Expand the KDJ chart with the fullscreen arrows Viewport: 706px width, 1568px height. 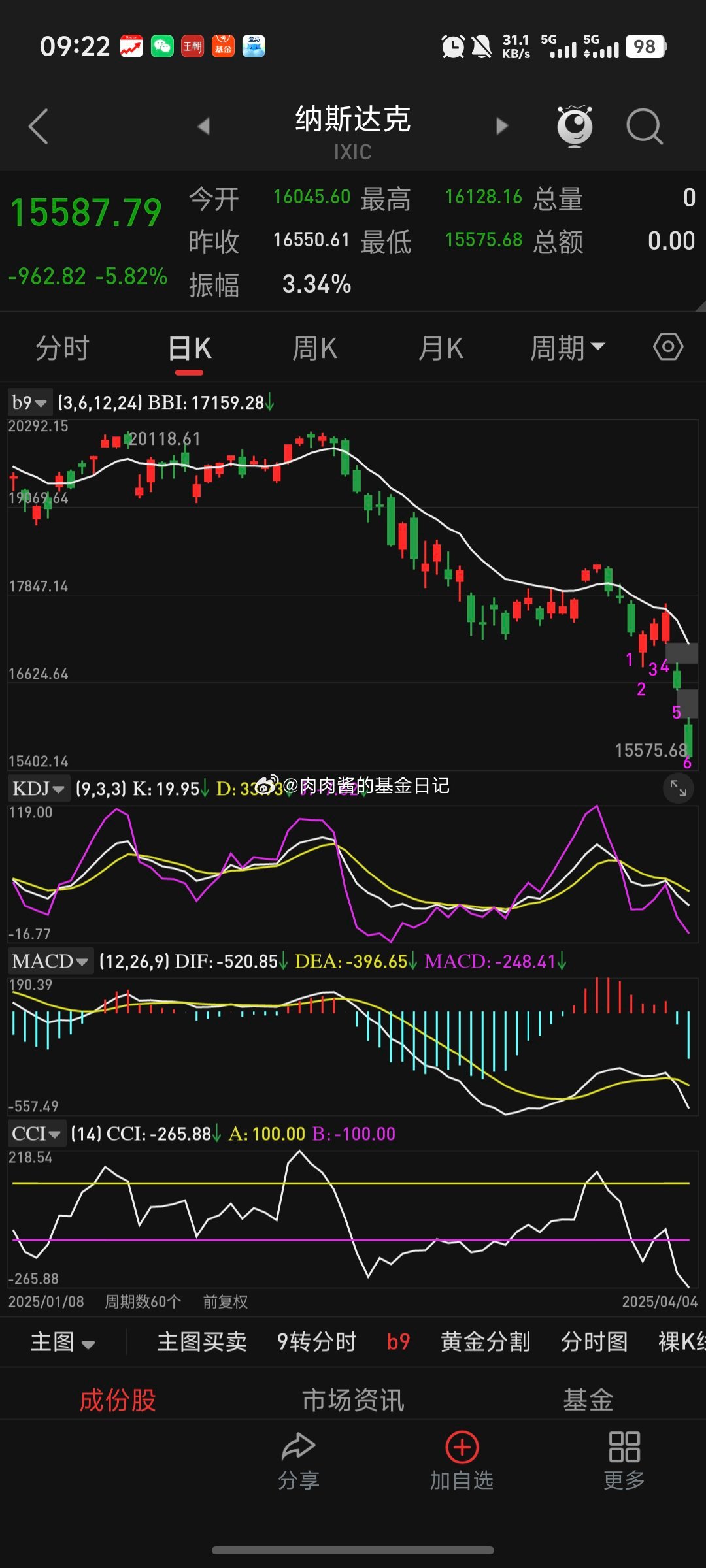pyautogui.click(x=679, y=789)
